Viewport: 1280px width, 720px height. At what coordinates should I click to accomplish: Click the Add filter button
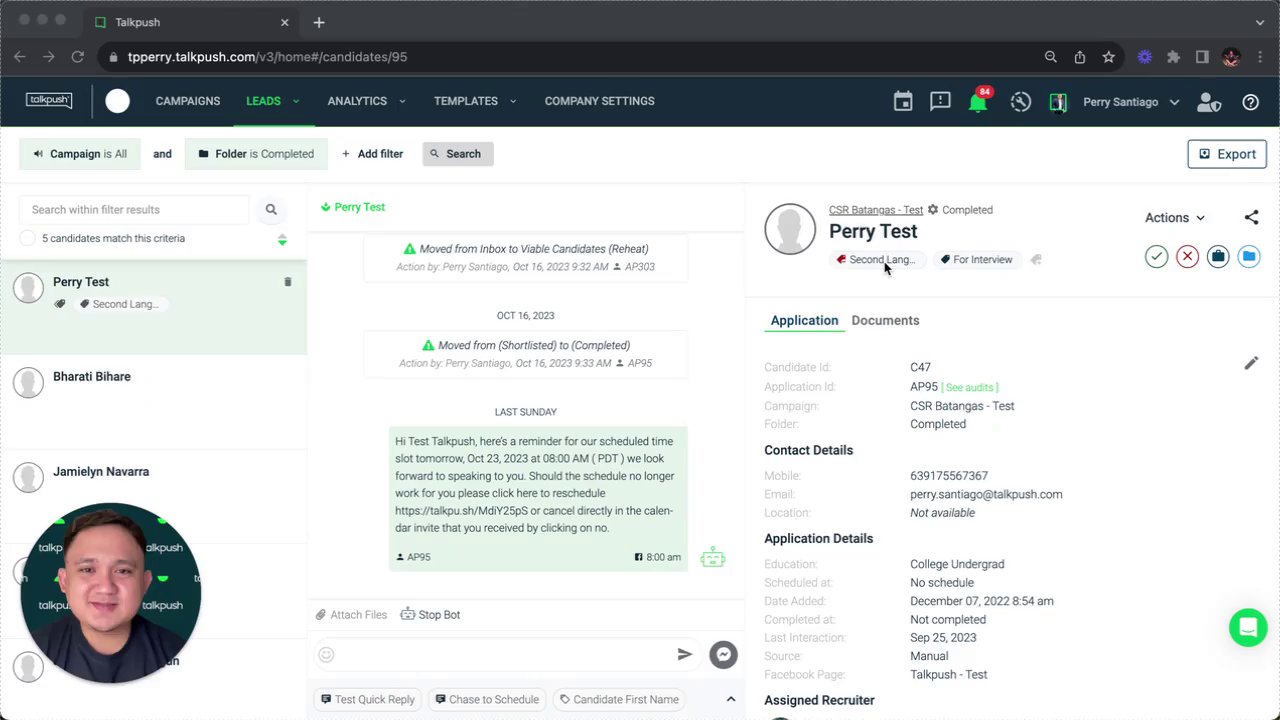point(372,154)
